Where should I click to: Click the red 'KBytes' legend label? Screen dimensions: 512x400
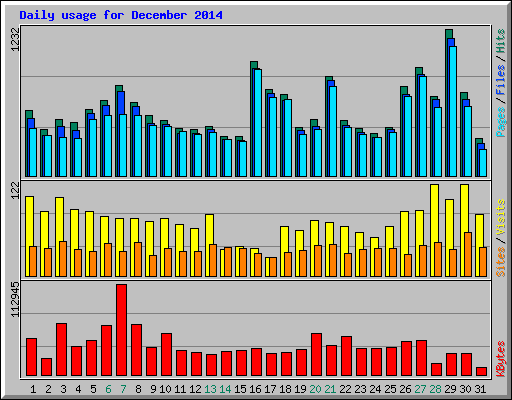501,359
